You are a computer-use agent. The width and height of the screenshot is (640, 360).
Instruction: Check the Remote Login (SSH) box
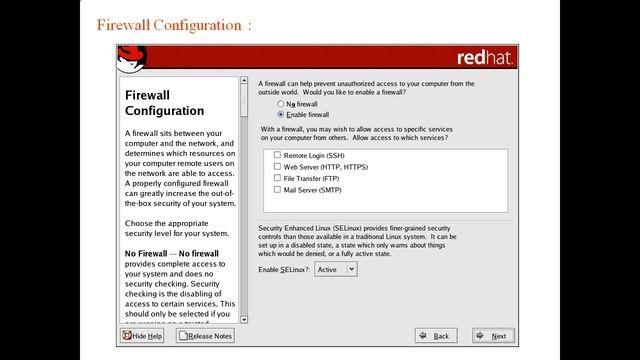pos(277,155)
